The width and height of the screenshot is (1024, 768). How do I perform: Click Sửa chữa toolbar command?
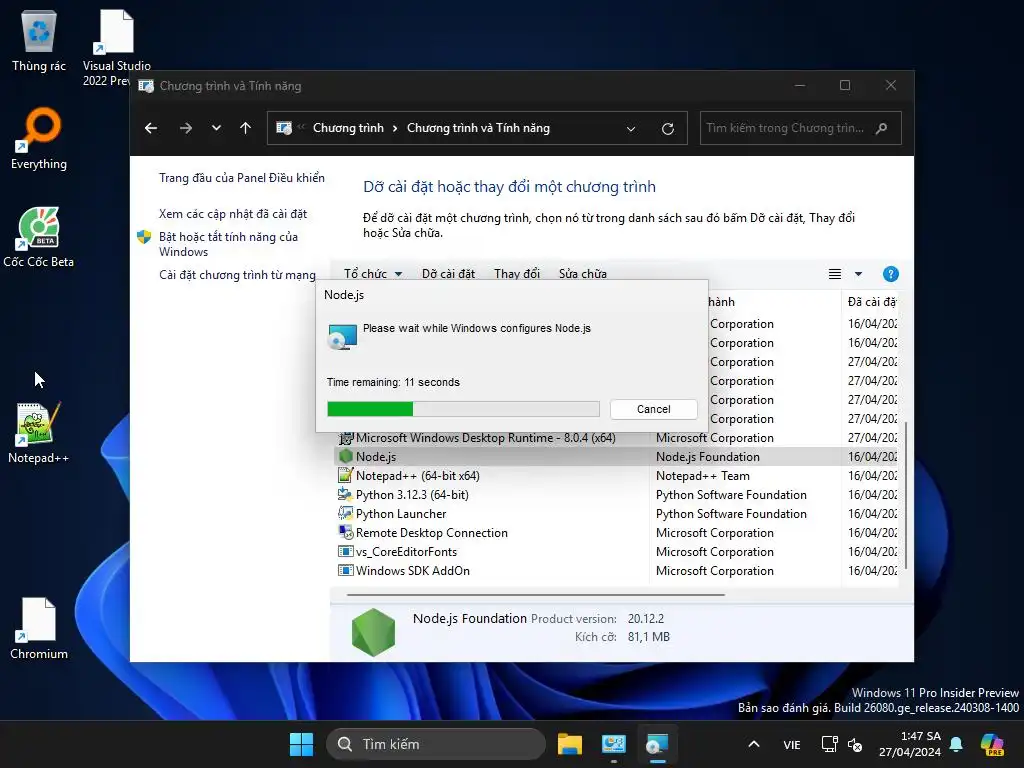click(x=583, y=274)
